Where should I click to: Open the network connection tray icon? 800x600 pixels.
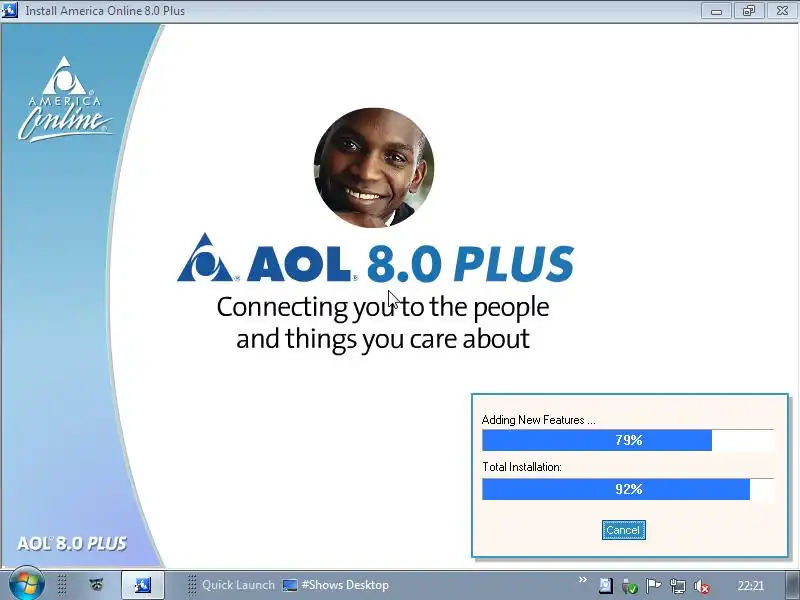tap(678, 586)
